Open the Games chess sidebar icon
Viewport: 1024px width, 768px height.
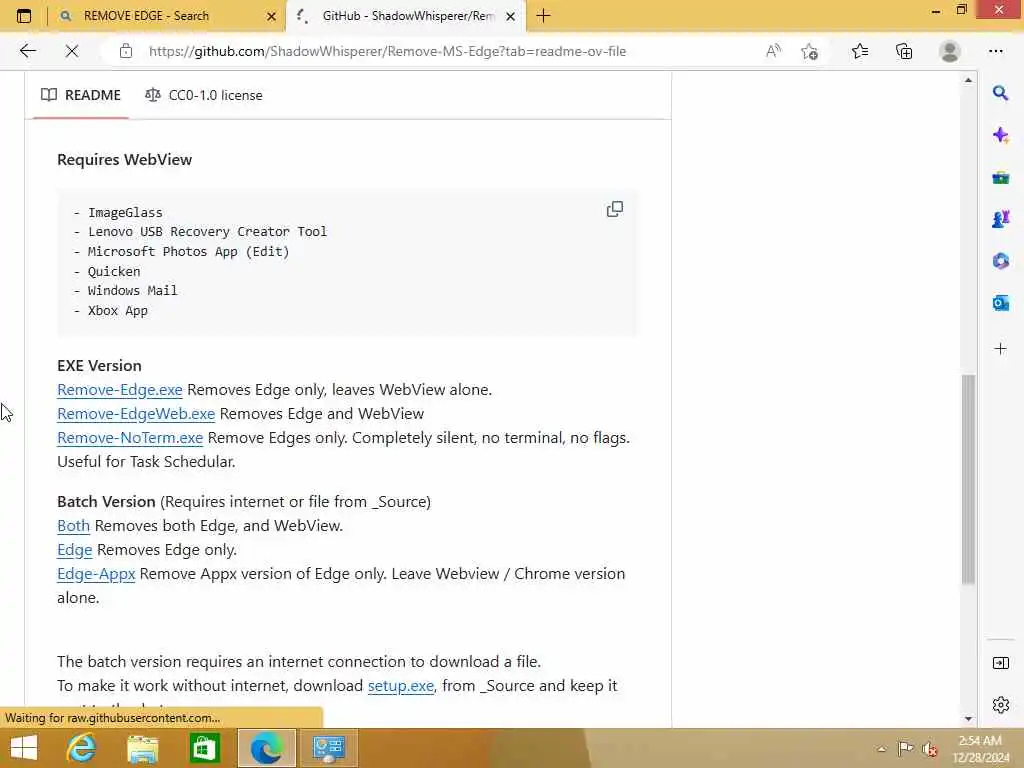pos(1000,219)
